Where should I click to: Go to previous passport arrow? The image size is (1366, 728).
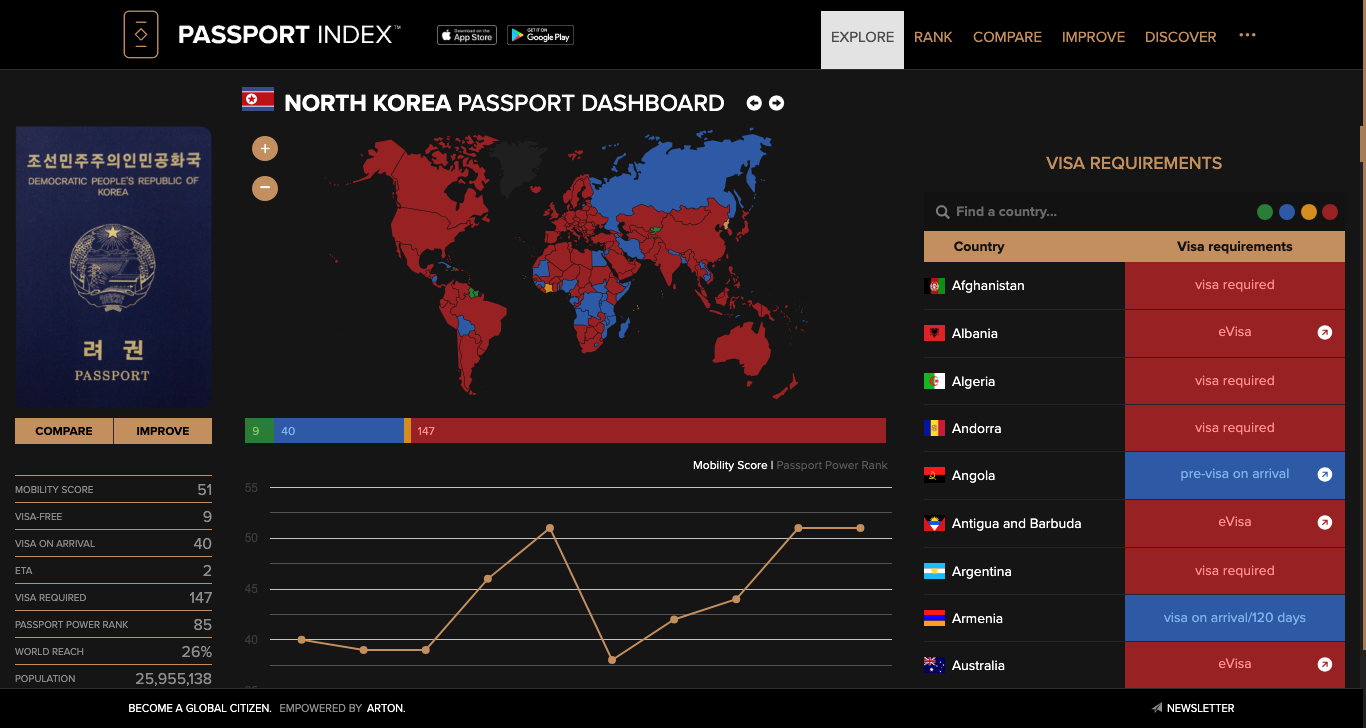click(x=754, y=103)
